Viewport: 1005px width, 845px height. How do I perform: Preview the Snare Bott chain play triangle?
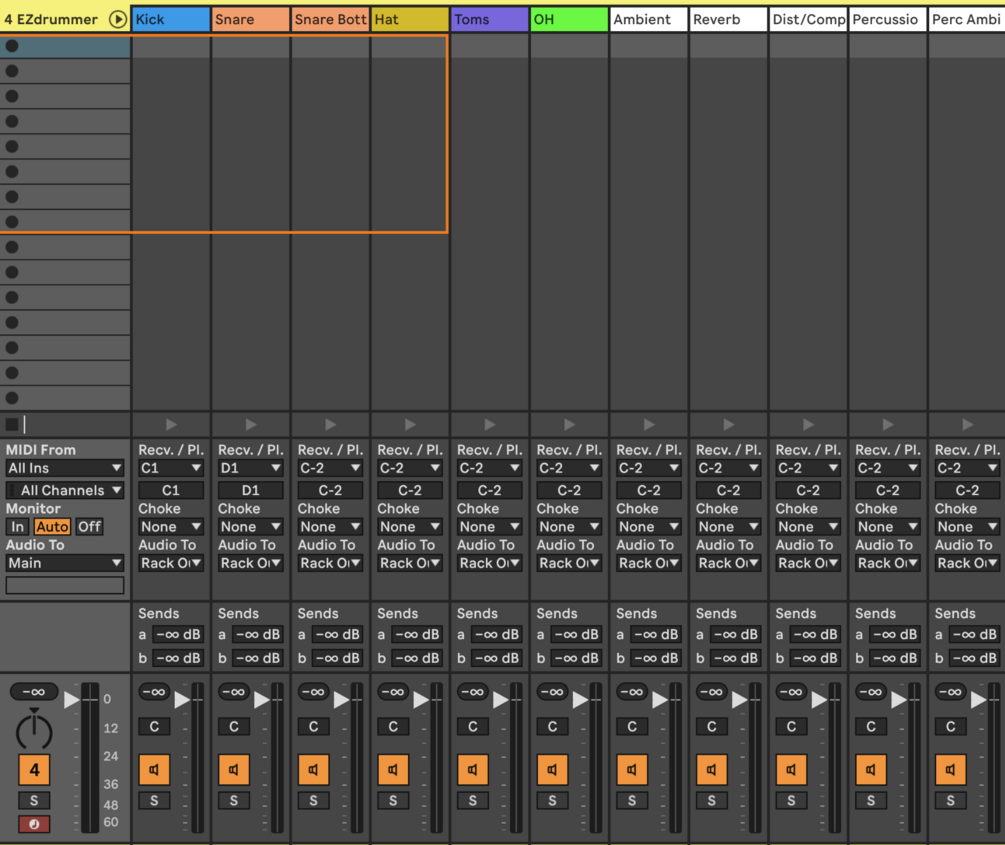[330, 424]
